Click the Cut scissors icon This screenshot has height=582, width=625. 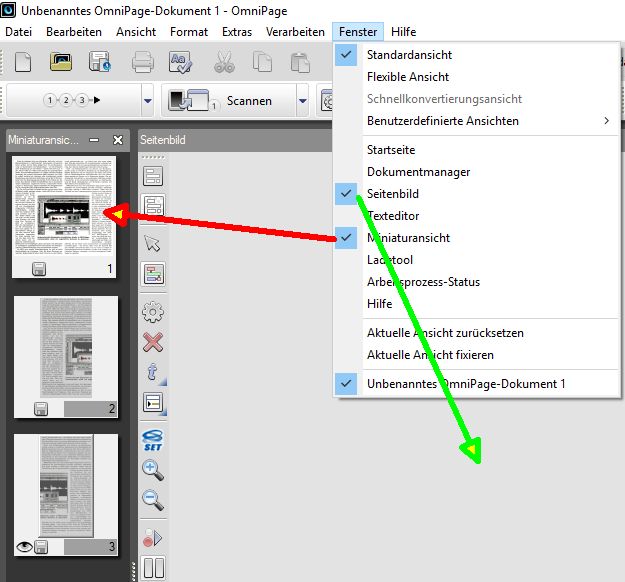pyautogui.click(x=224, y=62)
